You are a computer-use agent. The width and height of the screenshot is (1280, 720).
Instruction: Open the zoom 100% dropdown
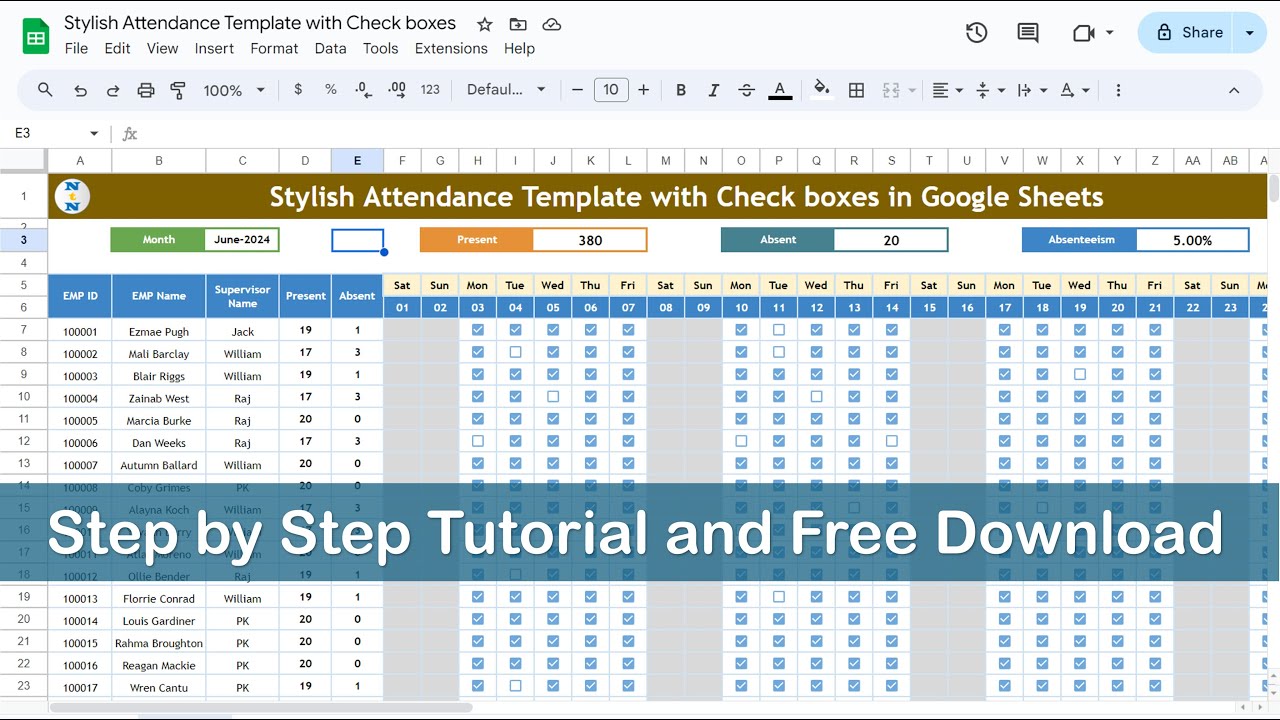[234, 90]
